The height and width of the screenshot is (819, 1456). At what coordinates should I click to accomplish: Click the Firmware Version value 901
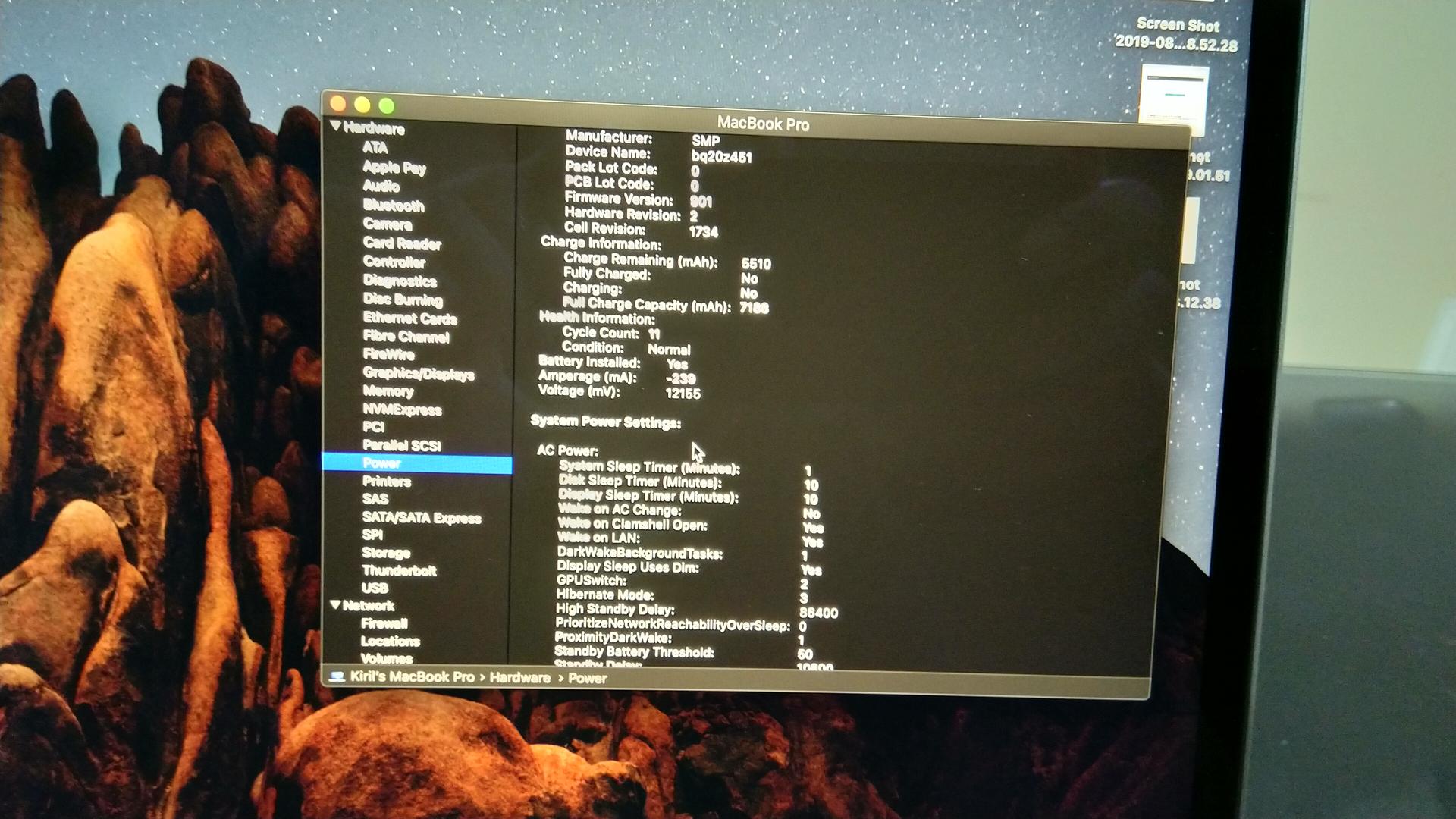click(701, 201)
